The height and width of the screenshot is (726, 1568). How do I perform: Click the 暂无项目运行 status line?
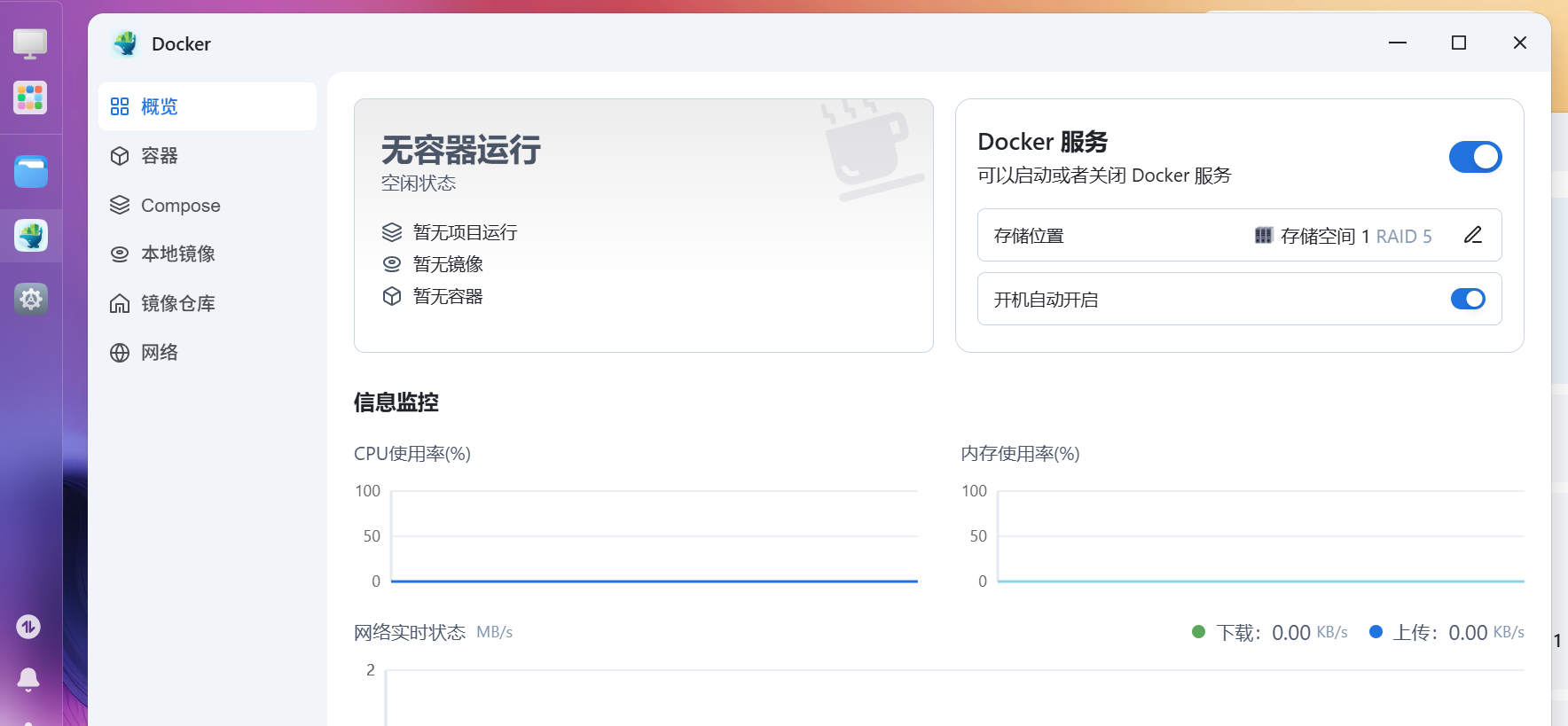465,233
